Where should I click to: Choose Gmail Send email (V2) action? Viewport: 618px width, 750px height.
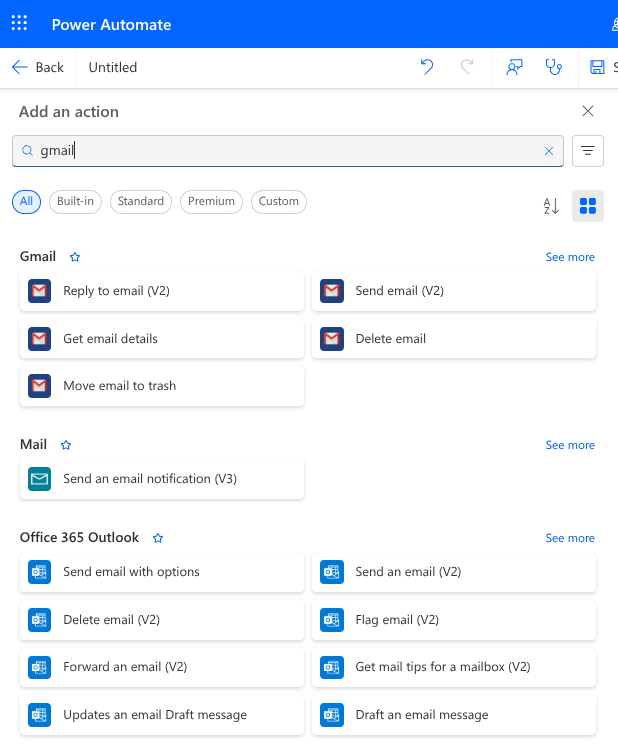pos(454,291)
